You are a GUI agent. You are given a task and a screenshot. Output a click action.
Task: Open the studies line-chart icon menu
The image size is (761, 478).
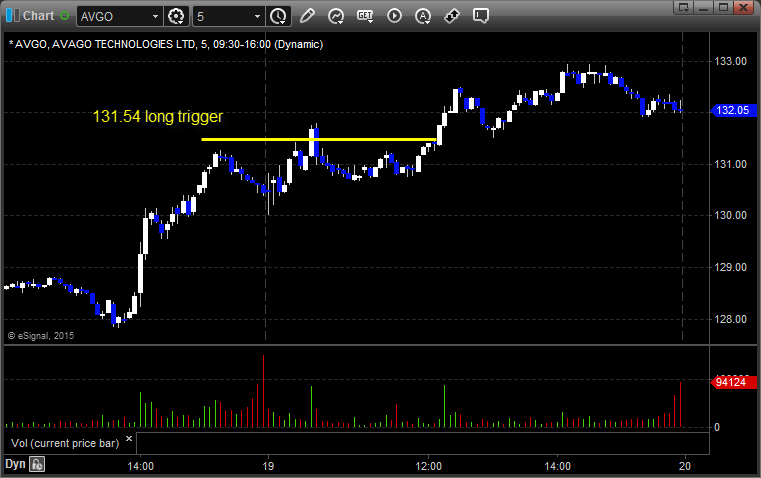[335, 16]
